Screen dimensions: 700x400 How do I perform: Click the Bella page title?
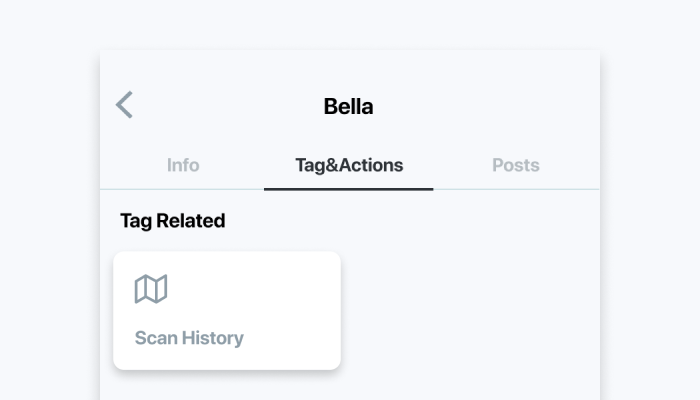[348, 106]
